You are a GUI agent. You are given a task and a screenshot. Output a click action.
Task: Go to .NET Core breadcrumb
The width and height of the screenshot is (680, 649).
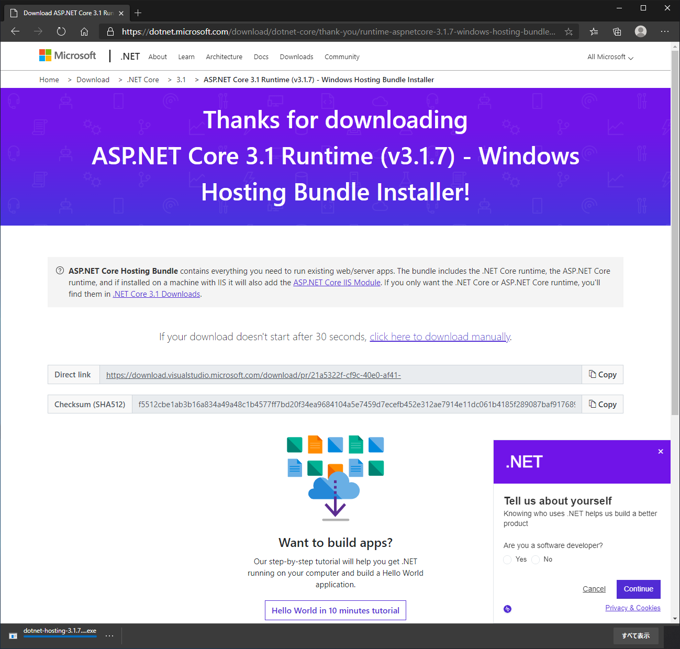(143, 80)
